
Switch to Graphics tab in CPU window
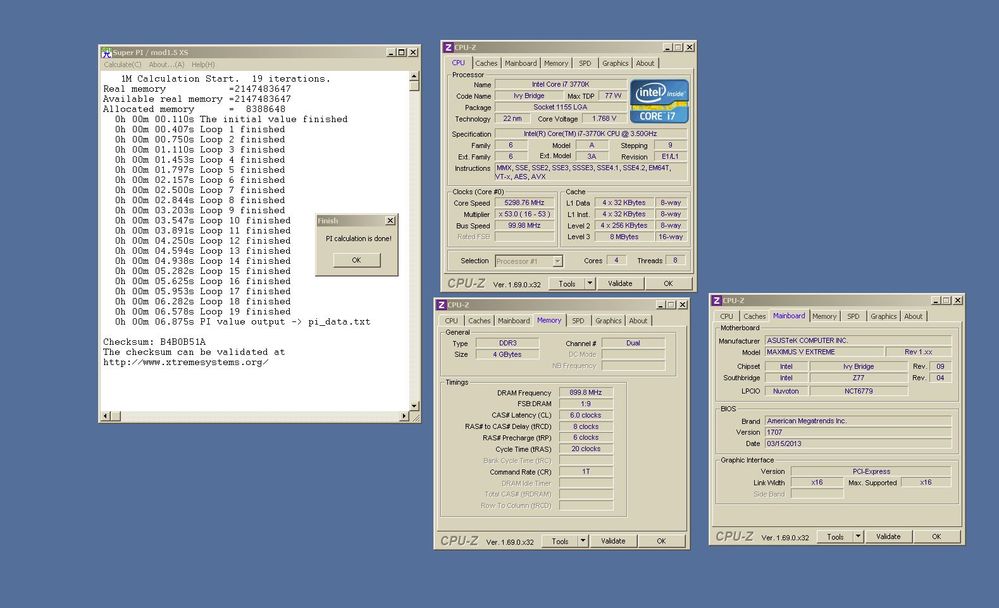click(615, 63)
